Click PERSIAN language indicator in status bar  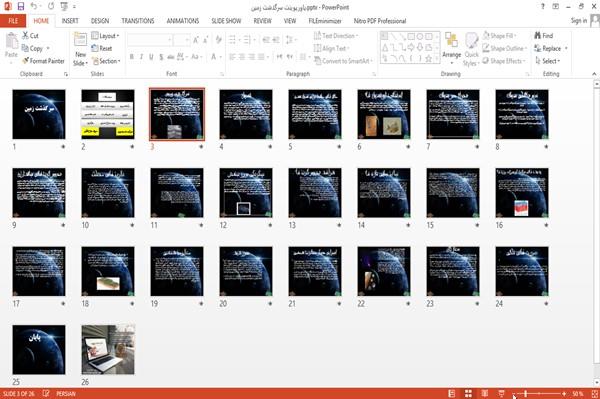(66, 394)
